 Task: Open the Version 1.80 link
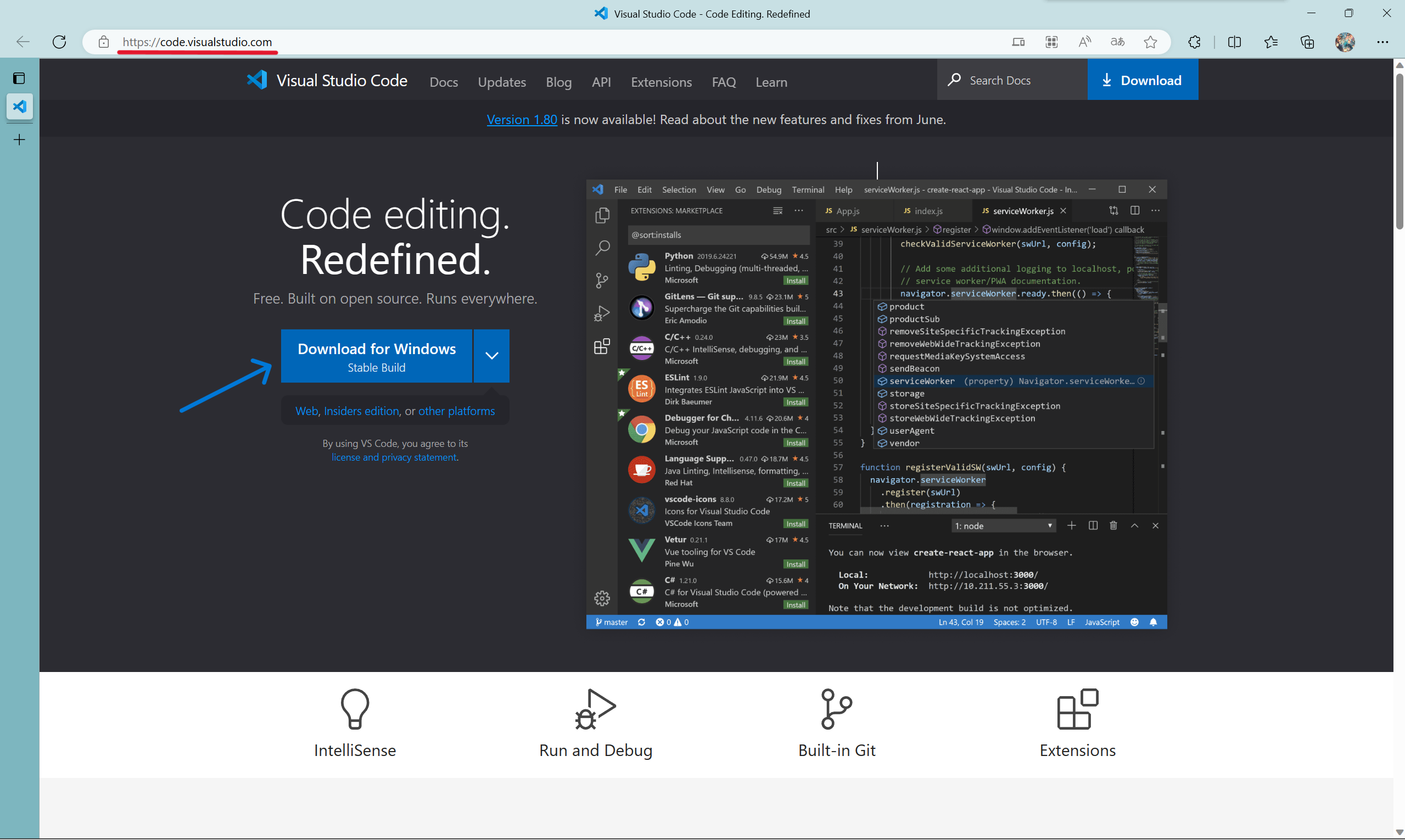[522, 120]
